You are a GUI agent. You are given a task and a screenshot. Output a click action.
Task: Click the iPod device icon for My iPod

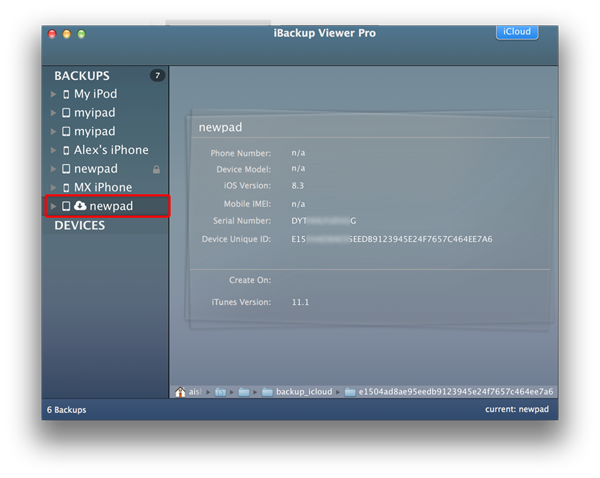coord(66,94)
